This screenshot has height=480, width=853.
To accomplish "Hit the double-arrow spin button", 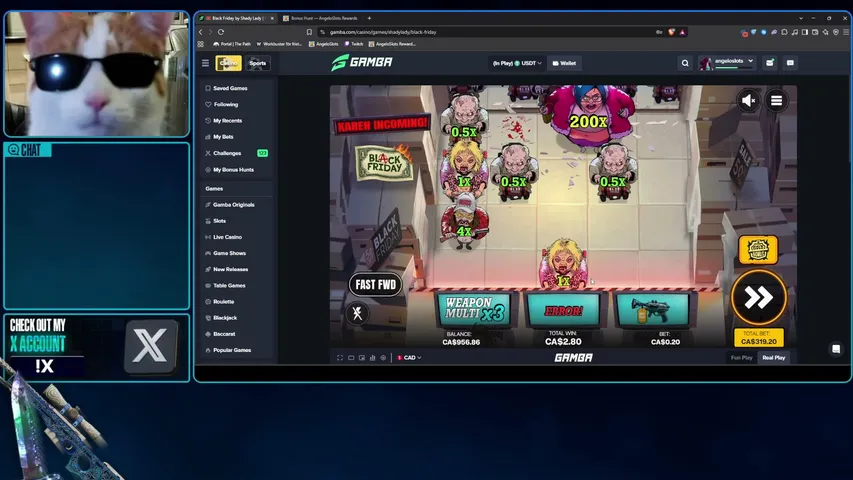I will pyautogui.click(x=759, y=297).
